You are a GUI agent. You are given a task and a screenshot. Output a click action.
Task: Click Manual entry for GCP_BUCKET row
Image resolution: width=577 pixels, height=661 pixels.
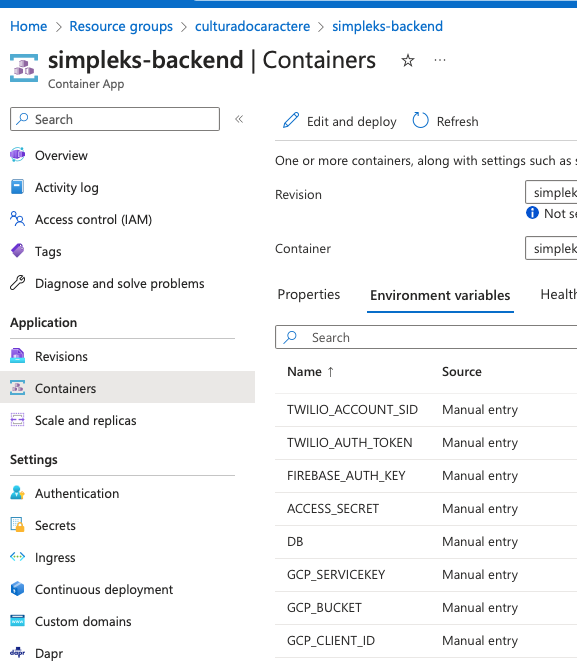(x=480, y=607)
